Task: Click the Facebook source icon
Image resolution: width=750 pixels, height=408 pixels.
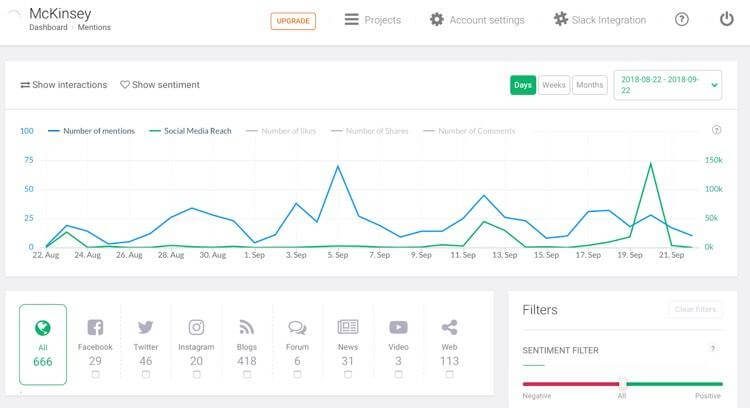Action: point(95,328)
